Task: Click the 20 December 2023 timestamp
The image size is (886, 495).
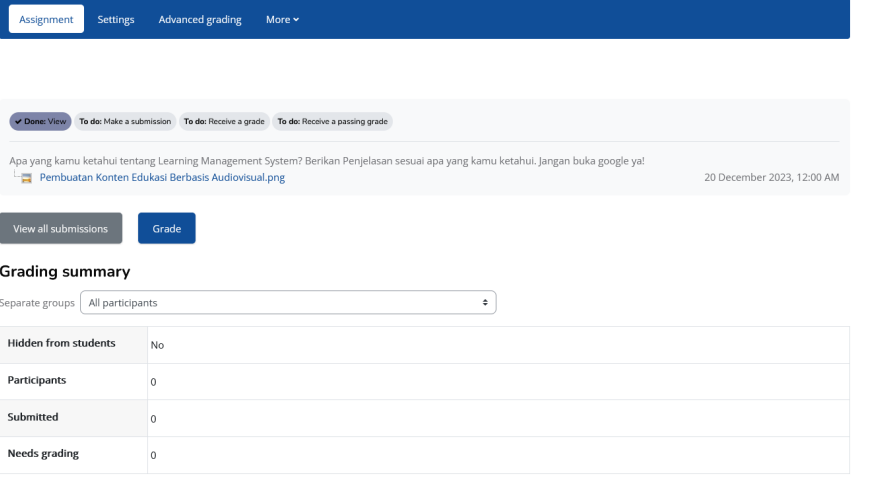Action: click(x=771, y=178)
